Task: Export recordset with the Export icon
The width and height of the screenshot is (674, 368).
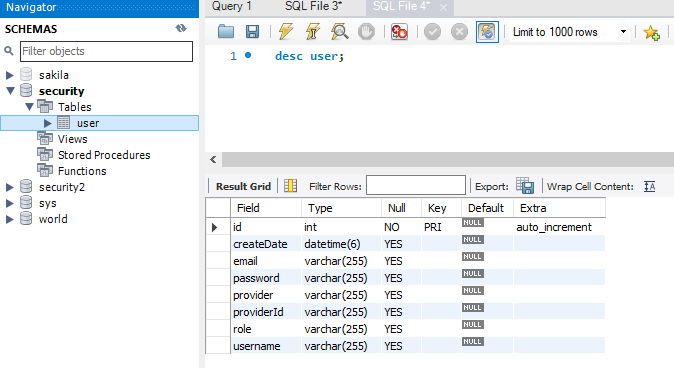Action: click(525, 186)
